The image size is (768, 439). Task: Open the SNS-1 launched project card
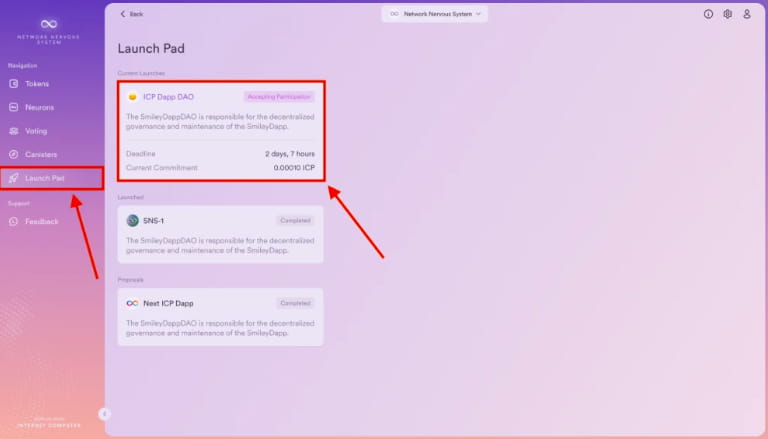pyautogui.click(x=220, y=234)
